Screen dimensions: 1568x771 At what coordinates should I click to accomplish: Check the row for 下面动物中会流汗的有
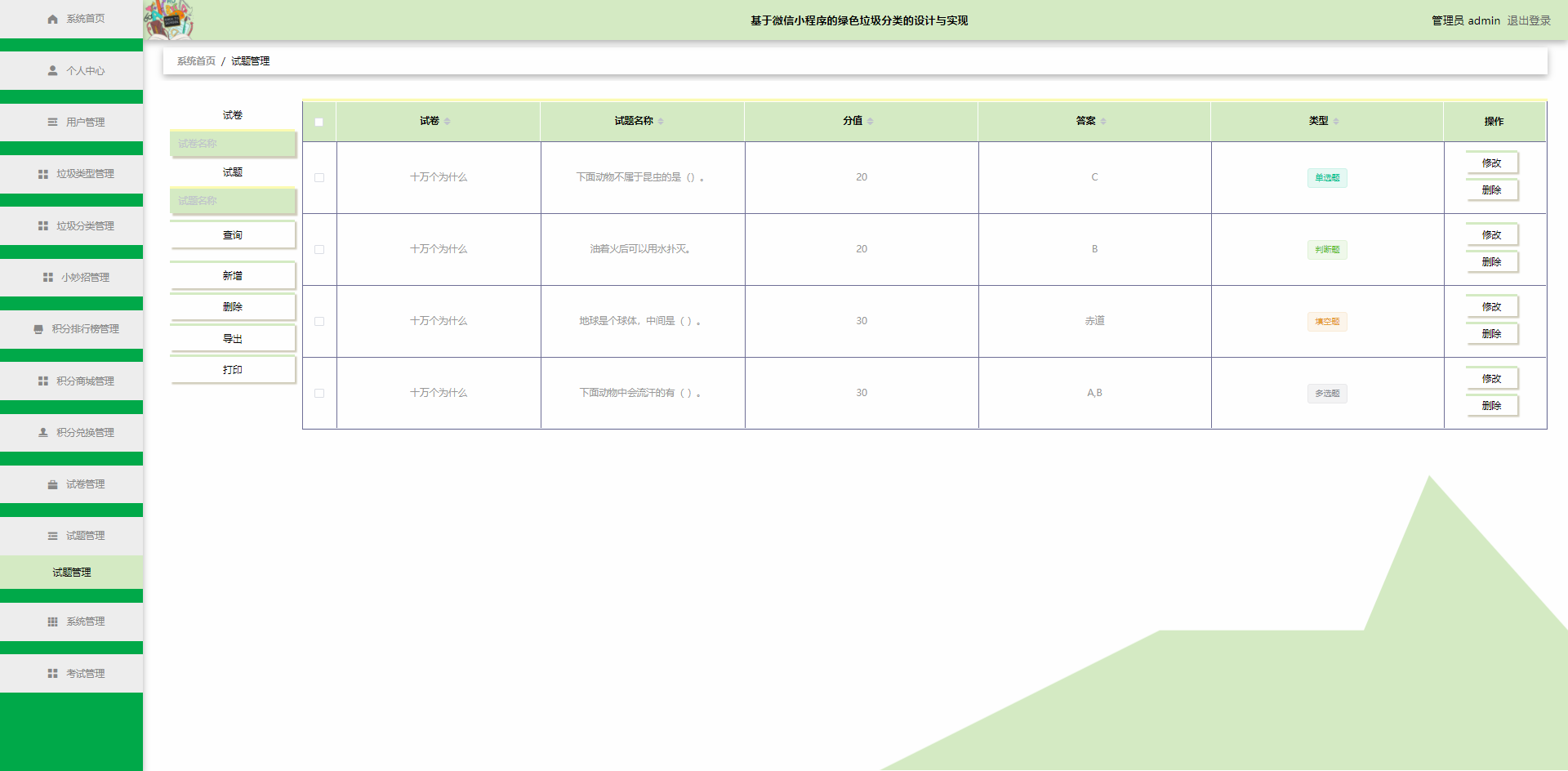coord(319,393)
